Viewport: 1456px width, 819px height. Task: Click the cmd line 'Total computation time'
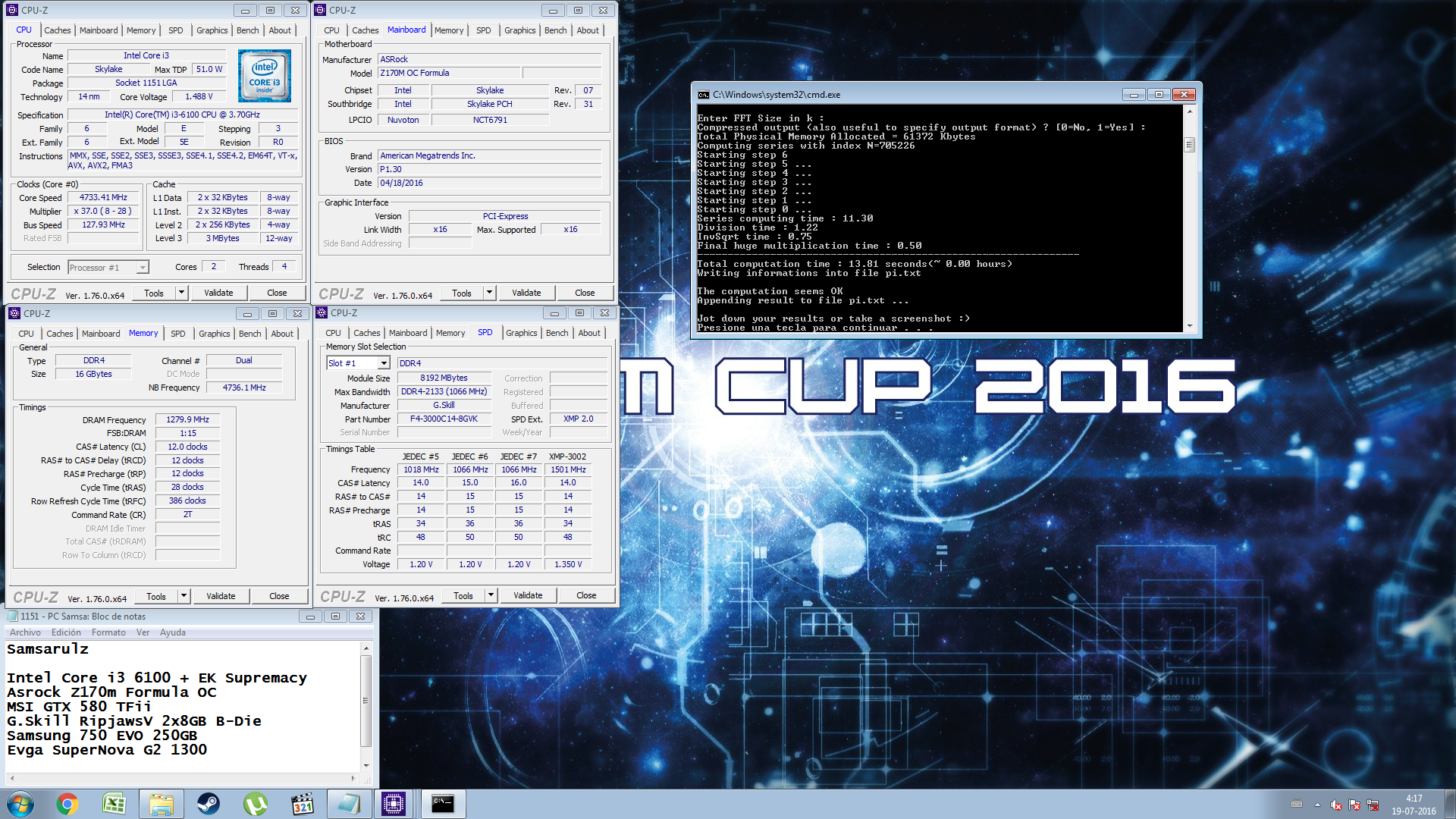click(x=854, y=264)
